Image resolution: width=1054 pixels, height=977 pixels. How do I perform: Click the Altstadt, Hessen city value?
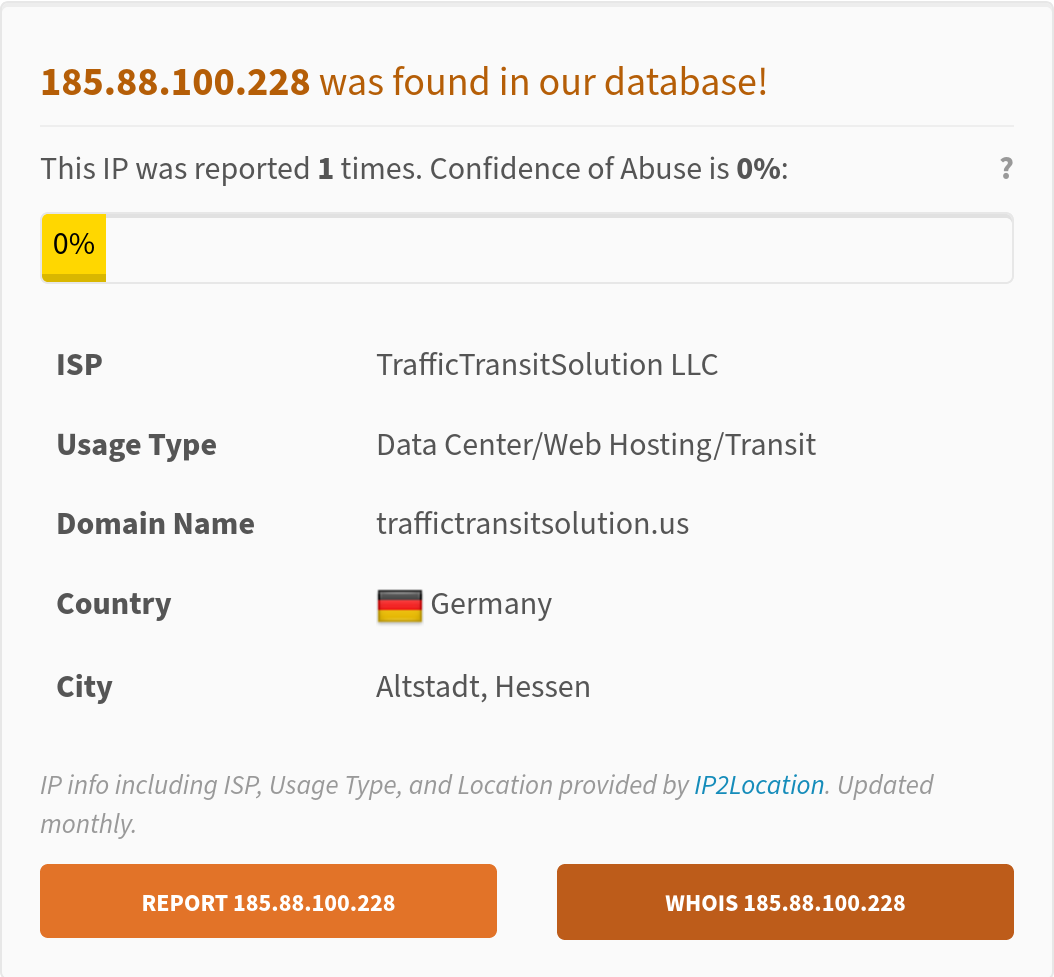point(483,686)
